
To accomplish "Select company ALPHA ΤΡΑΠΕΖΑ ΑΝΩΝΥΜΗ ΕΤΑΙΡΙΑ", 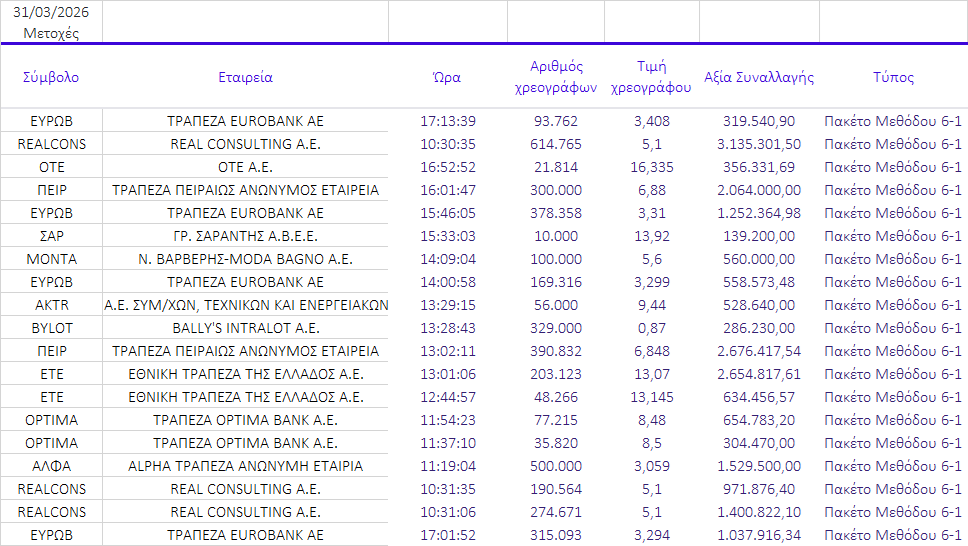I will point(245,466).
